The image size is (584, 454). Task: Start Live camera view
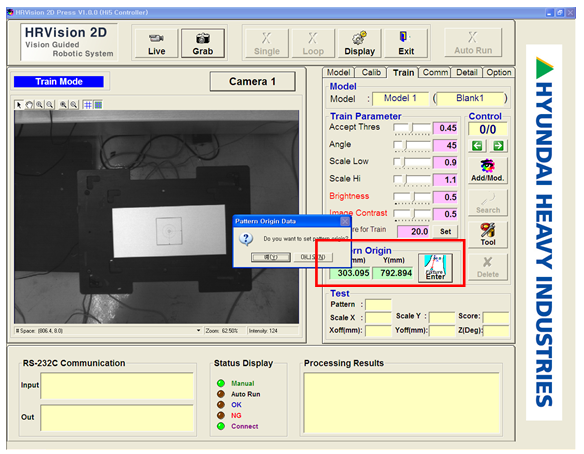coord(156,44)
